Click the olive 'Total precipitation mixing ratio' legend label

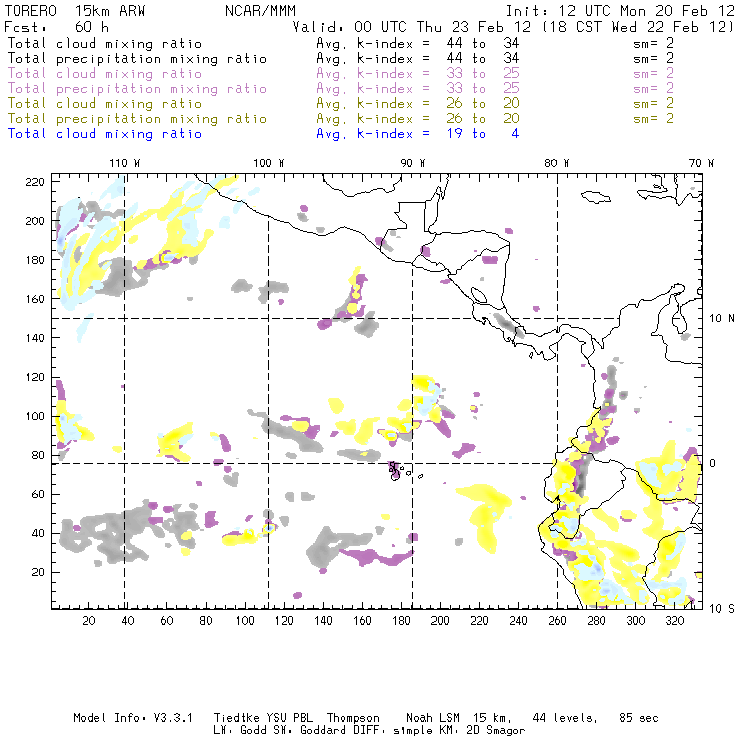137,119
